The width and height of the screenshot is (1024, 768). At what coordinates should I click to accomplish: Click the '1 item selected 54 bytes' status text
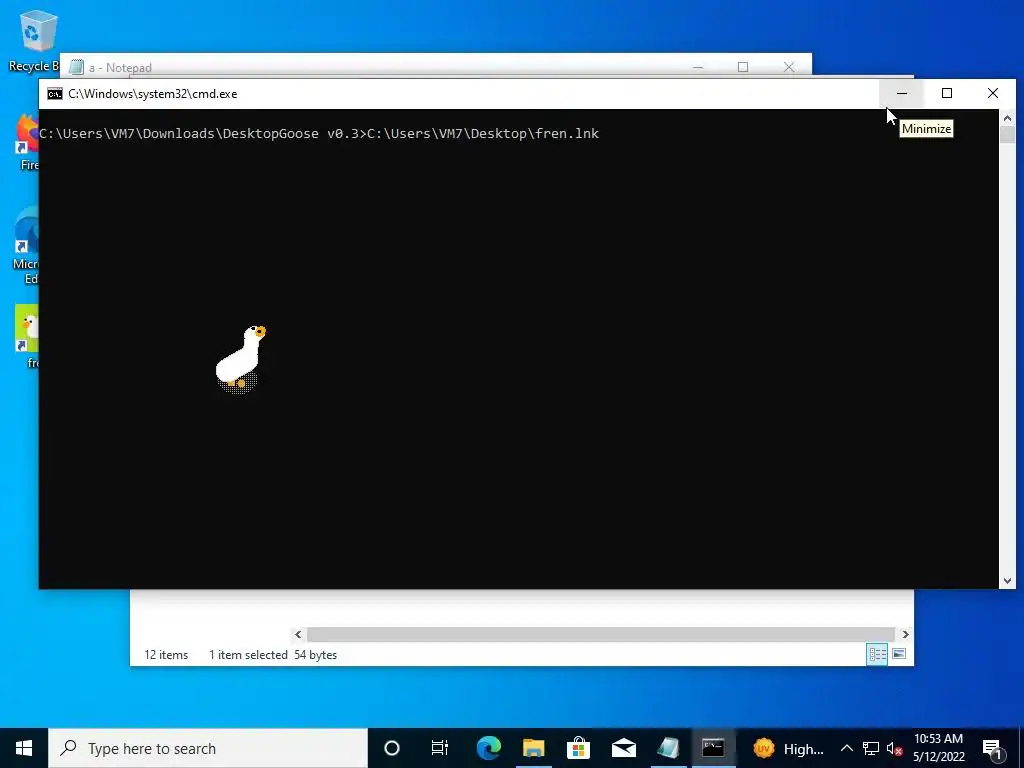click(273, 654)
